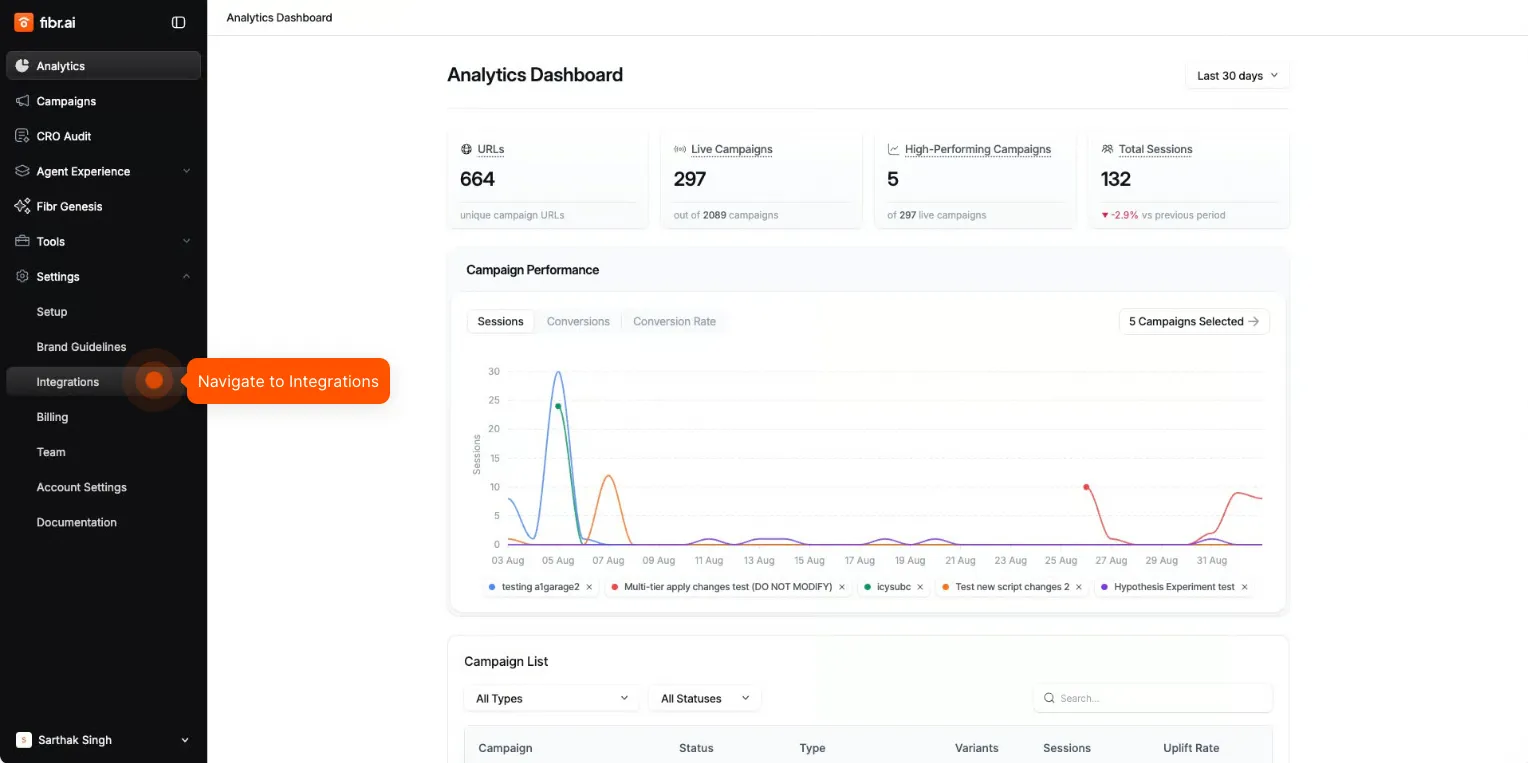The width and height of the screenshot is (1528, 763).
Task: Click the Campaigns megaphone icon
Action: click(x=22, y=101)
